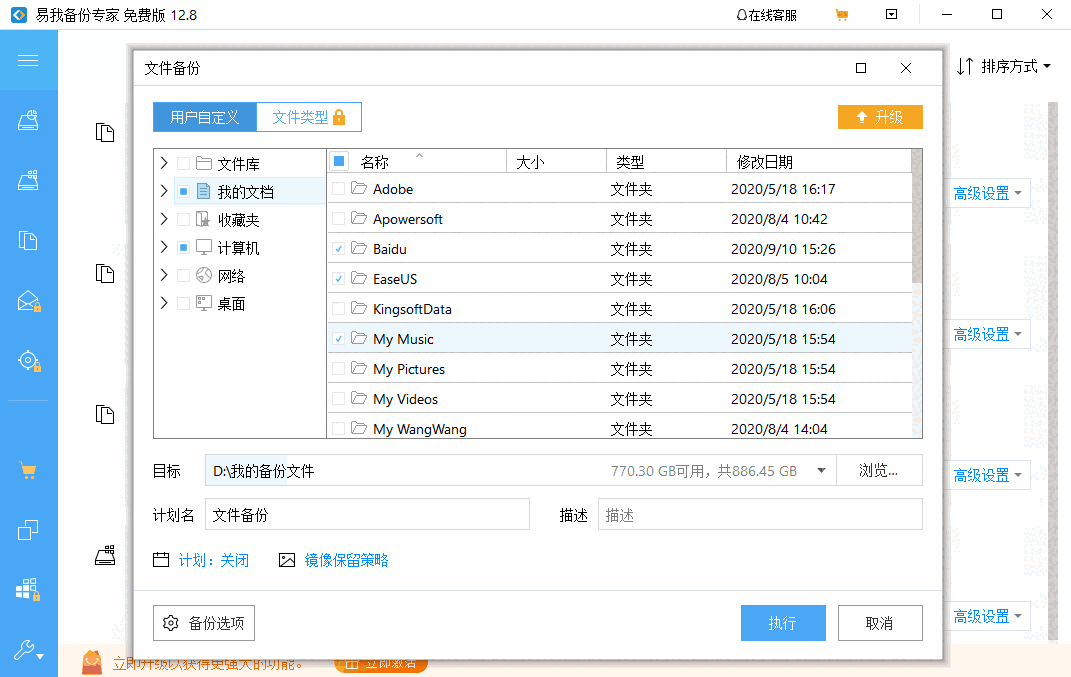This screenshot has width=1071, height=677.
Task: Click the file list vertical scrollbar
Action: coord(917,230)
